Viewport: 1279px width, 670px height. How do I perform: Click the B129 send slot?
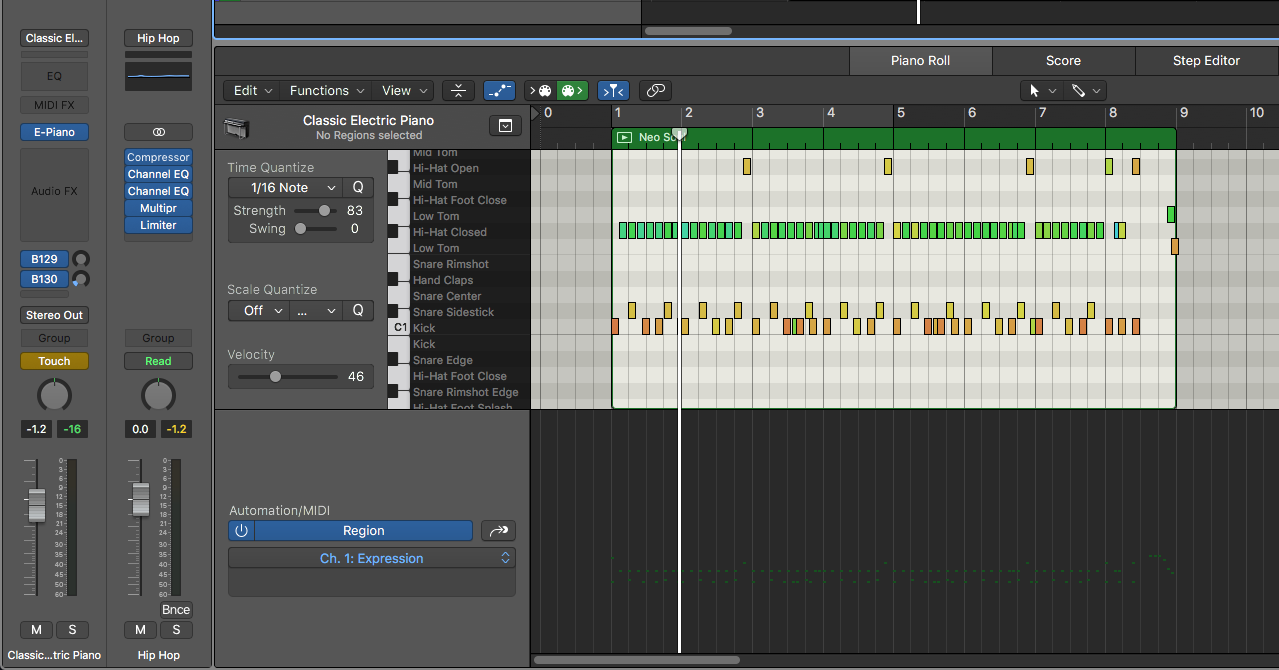coord(44,259)
